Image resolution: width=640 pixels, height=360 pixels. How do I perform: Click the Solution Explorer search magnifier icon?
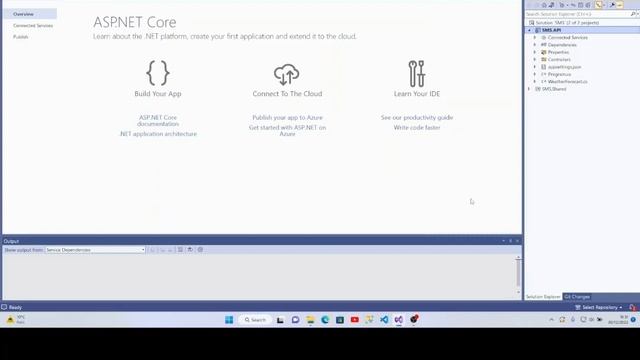pos(633,14)
